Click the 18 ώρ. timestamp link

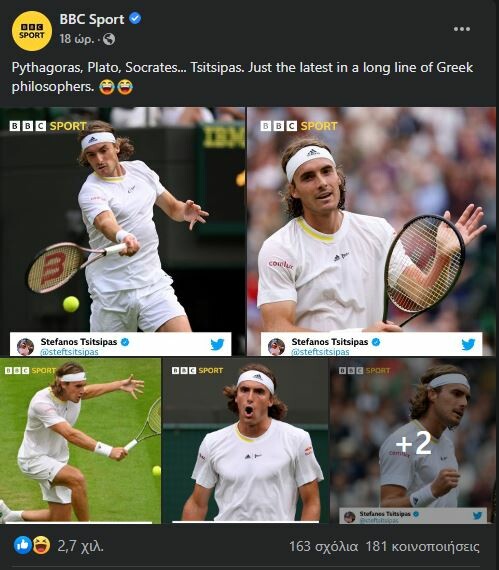coord(77,39)
